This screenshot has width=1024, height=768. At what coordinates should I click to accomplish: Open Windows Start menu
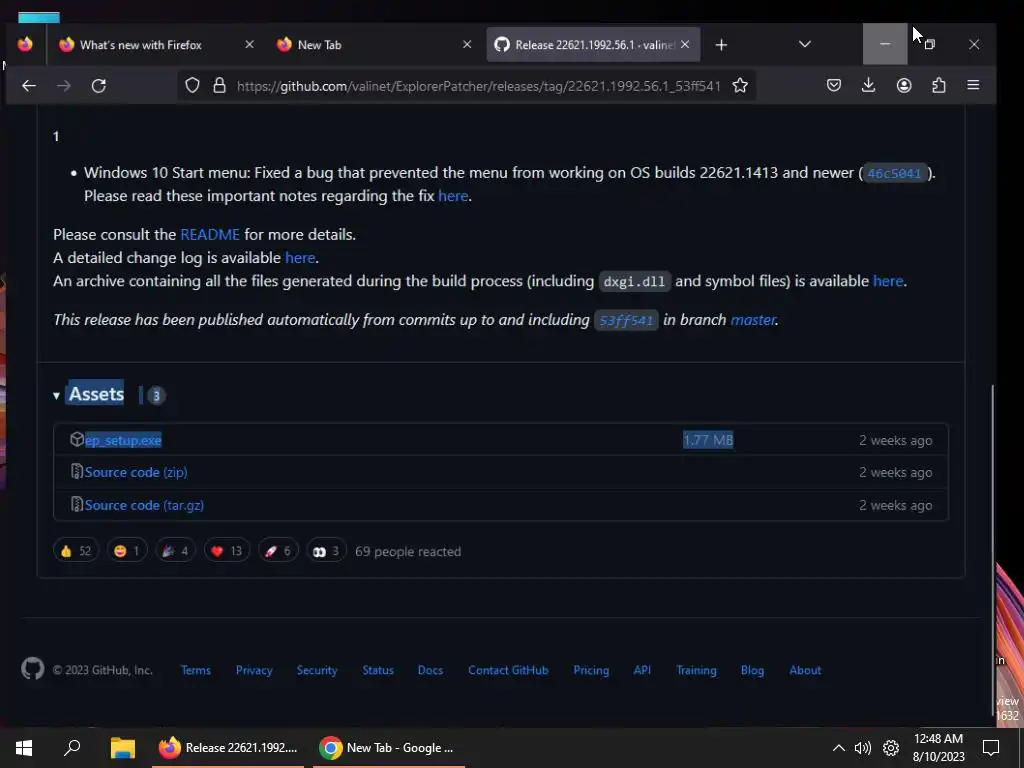(x=24, y=748)
